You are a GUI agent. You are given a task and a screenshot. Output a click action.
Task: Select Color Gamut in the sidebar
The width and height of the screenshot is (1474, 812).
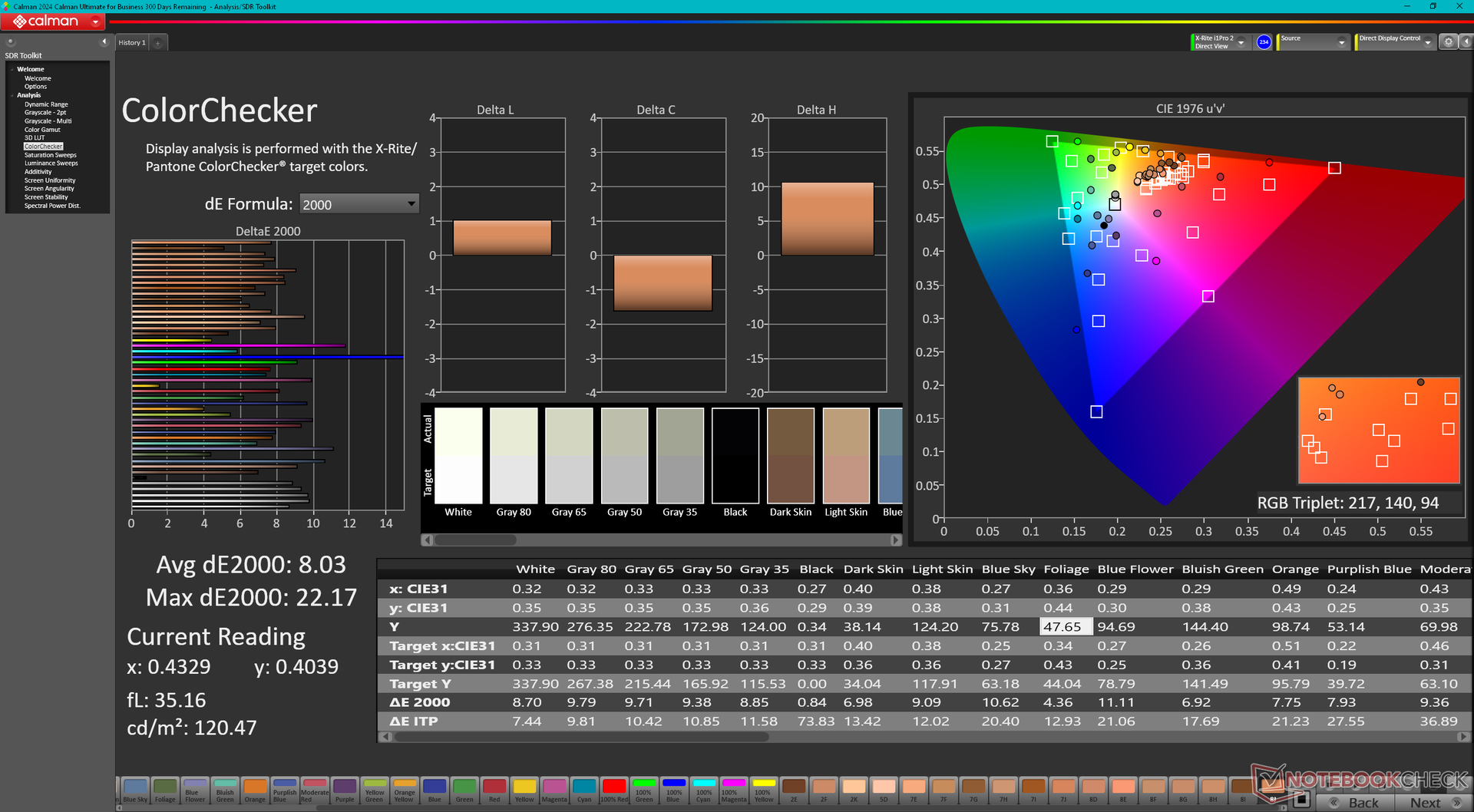click(x=42, y=130)
